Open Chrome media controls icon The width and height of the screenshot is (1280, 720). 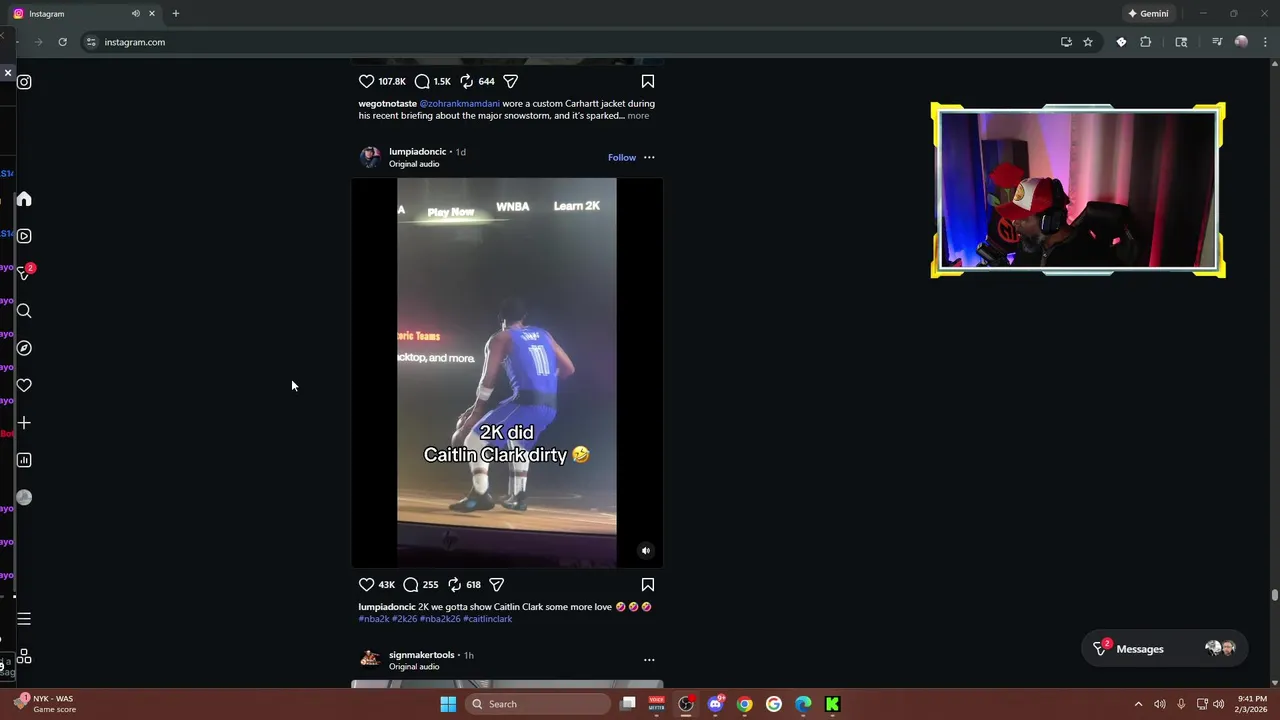tap(1217, 42)
